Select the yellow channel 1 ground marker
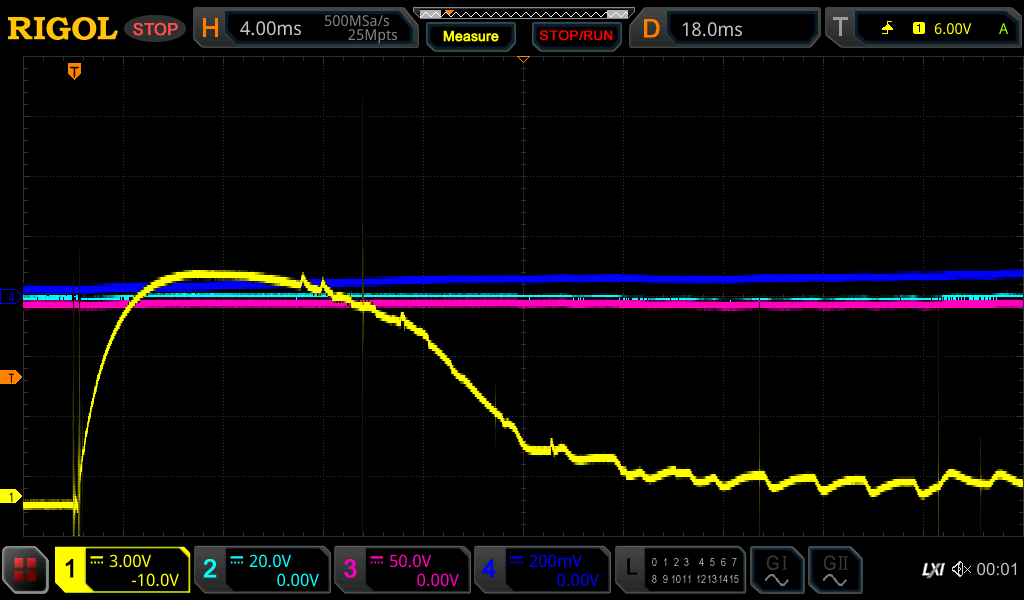This screenshot has height=600, width=1024. [x=12, y=497]
